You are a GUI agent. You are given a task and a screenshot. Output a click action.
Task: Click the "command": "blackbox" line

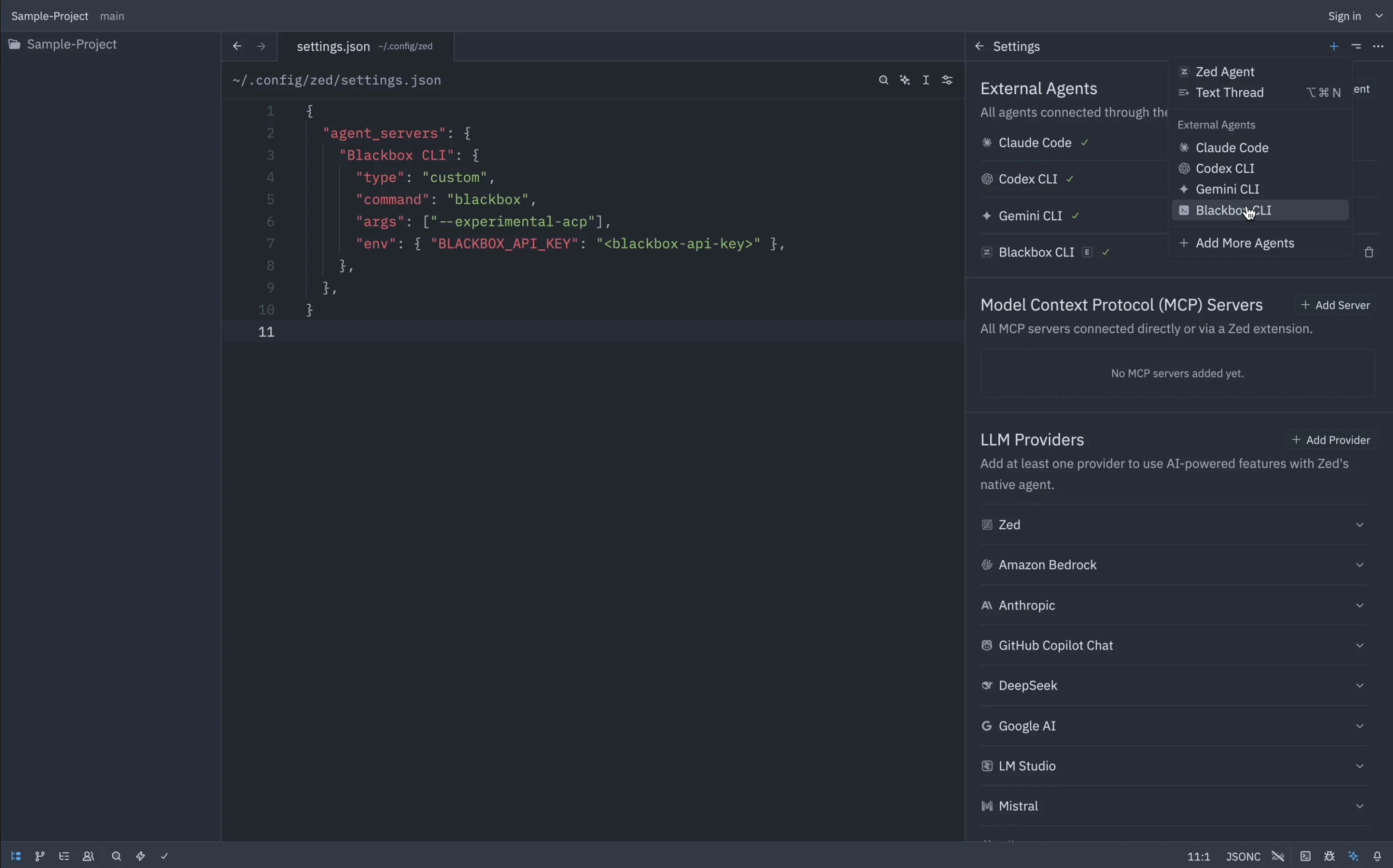[x=446, y=199]
